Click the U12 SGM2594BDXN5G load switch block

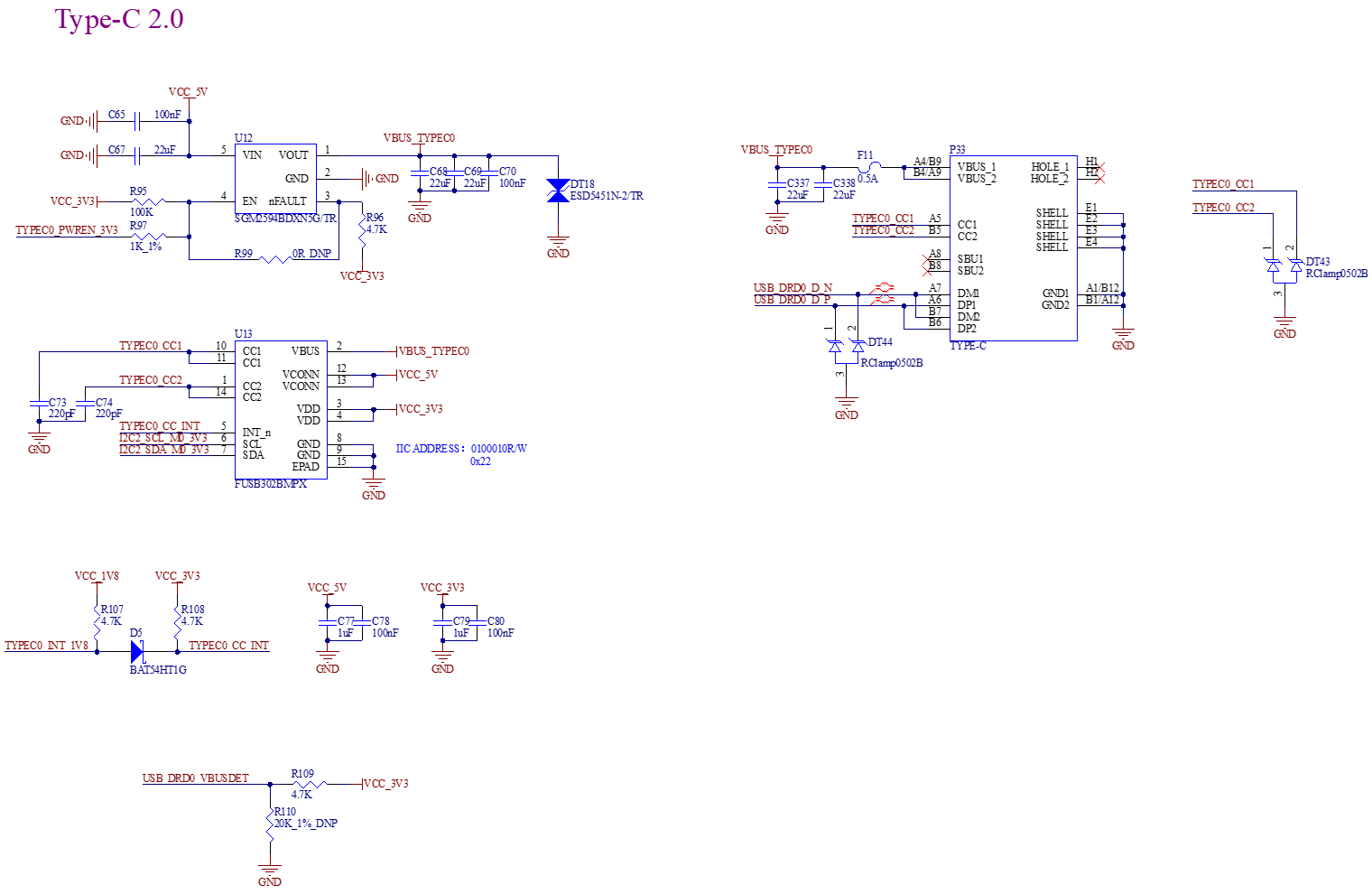click(x=276, y=178)
